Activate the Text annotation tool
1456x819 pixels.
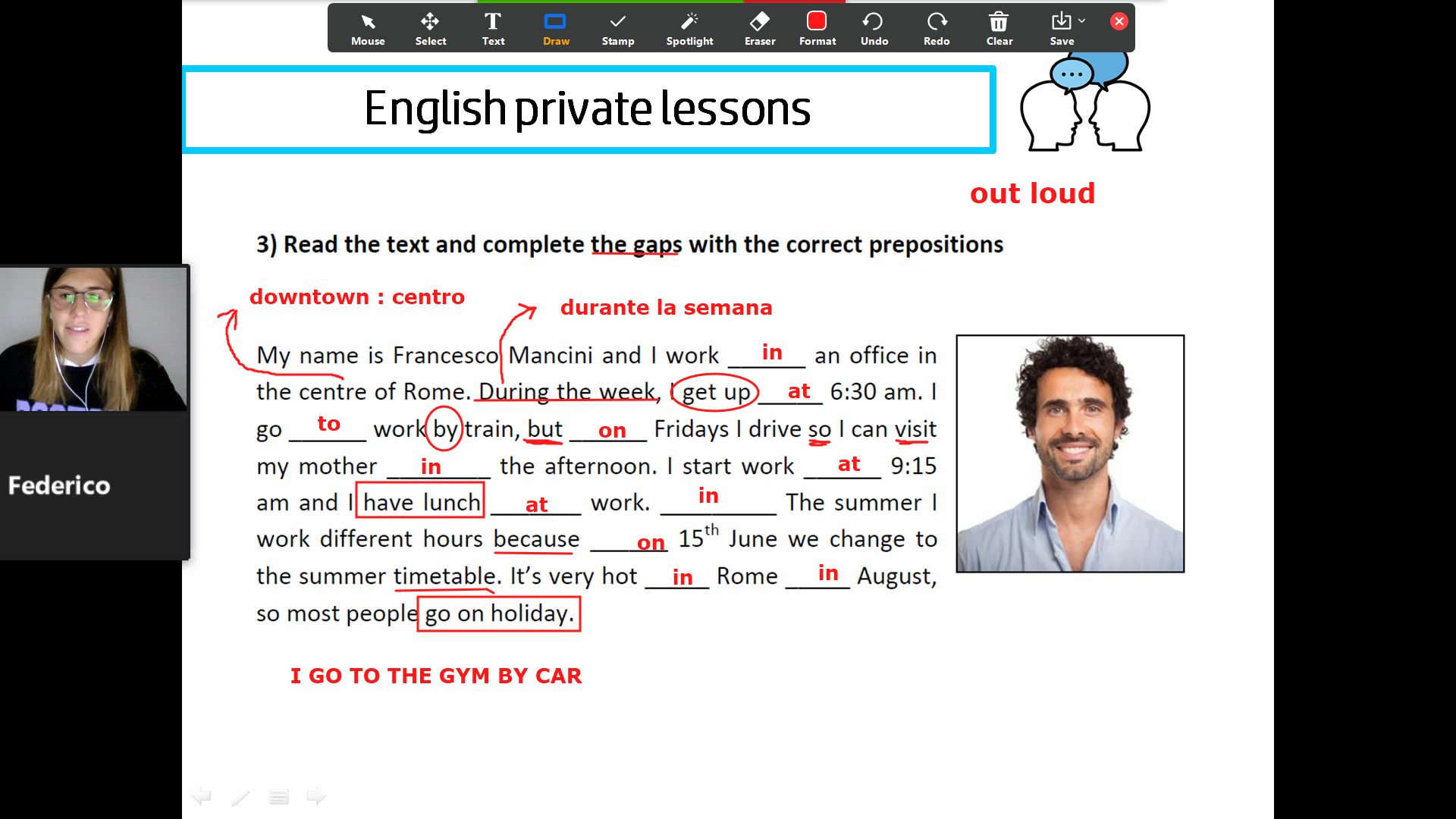point(493,29)
